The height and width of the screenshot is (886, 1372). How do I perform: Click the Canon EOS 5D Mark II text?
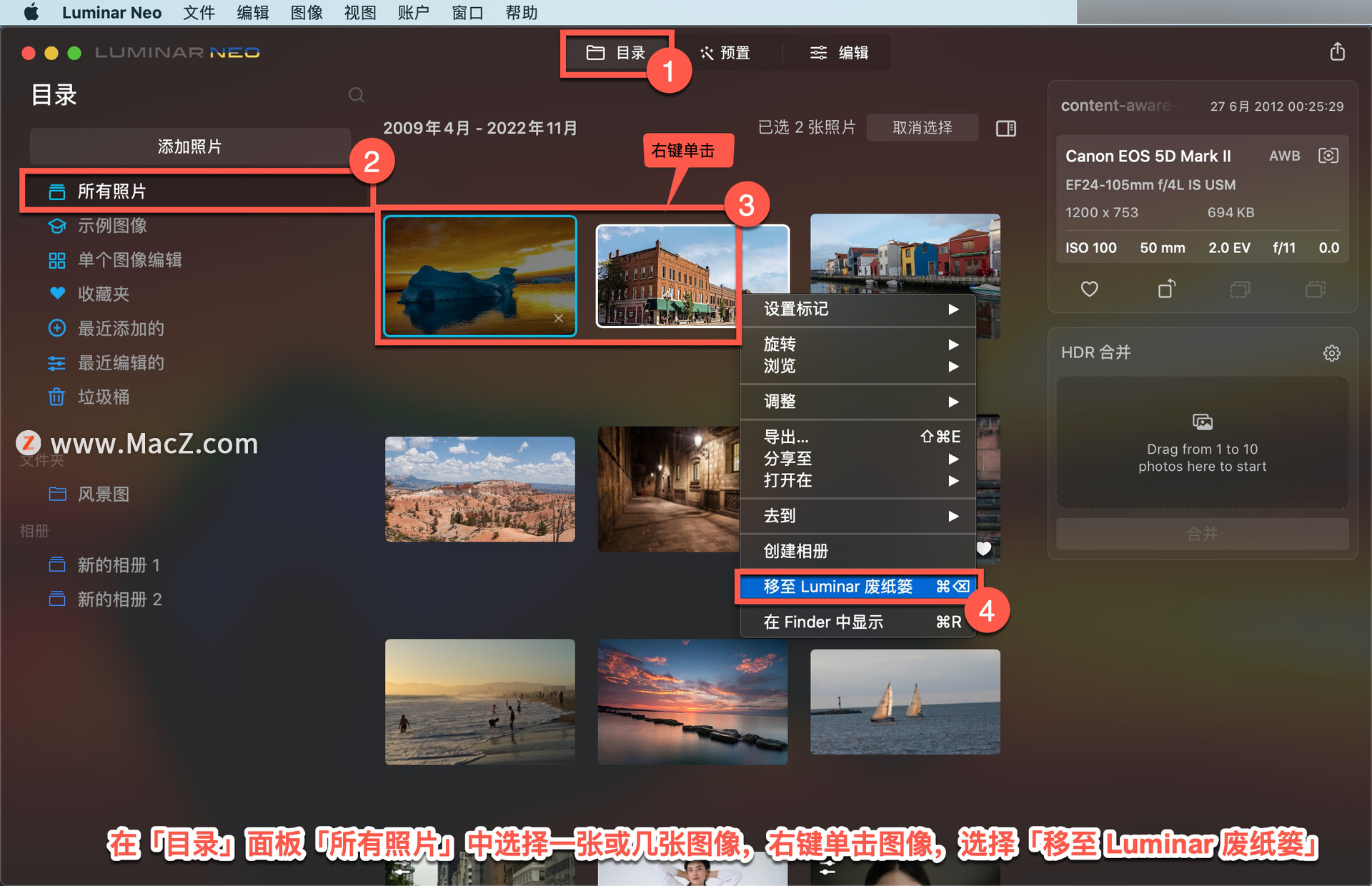[1148, 156]
